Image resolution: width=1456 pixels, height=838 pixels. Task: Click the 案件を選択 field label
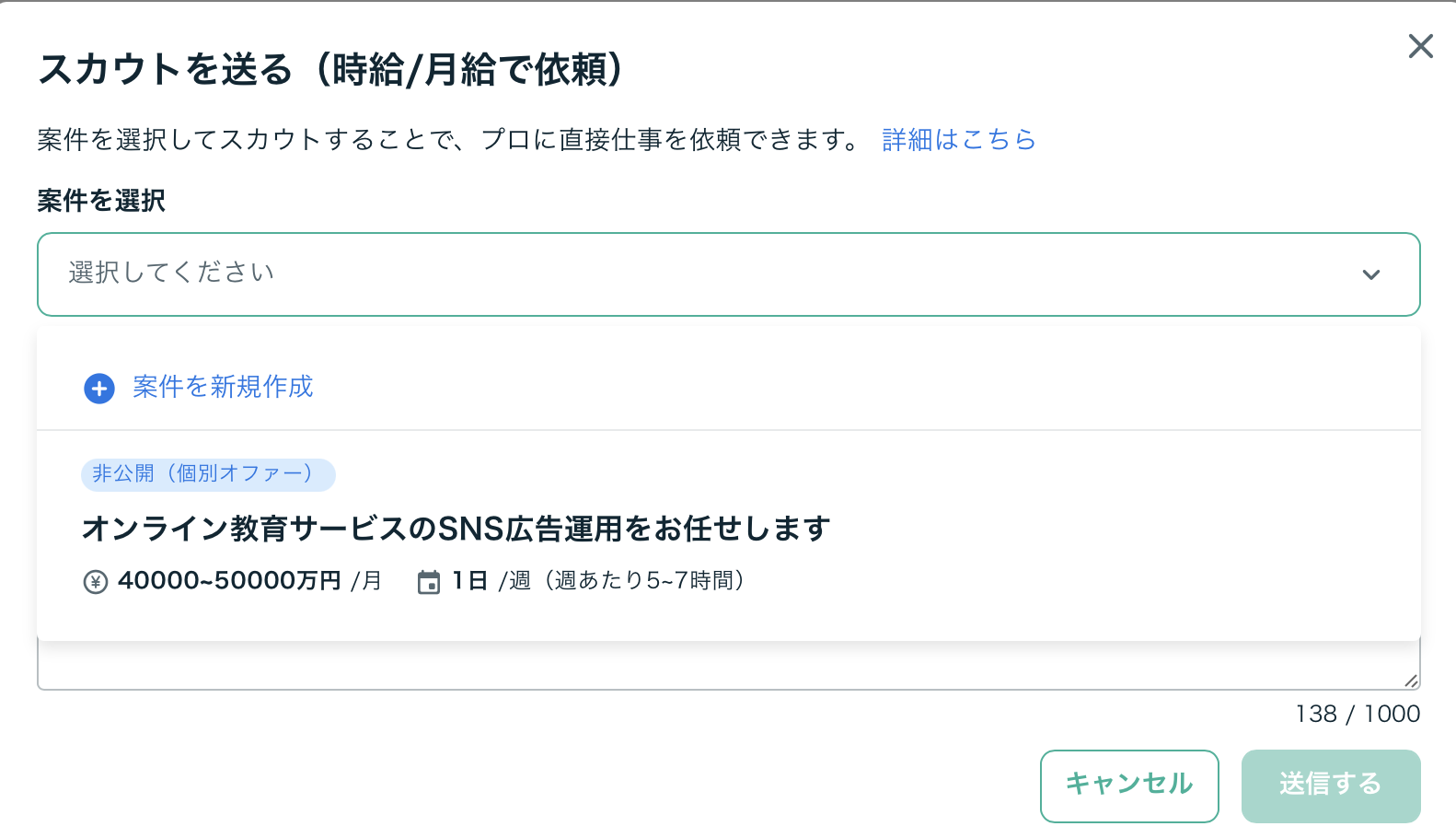point(101,201)
